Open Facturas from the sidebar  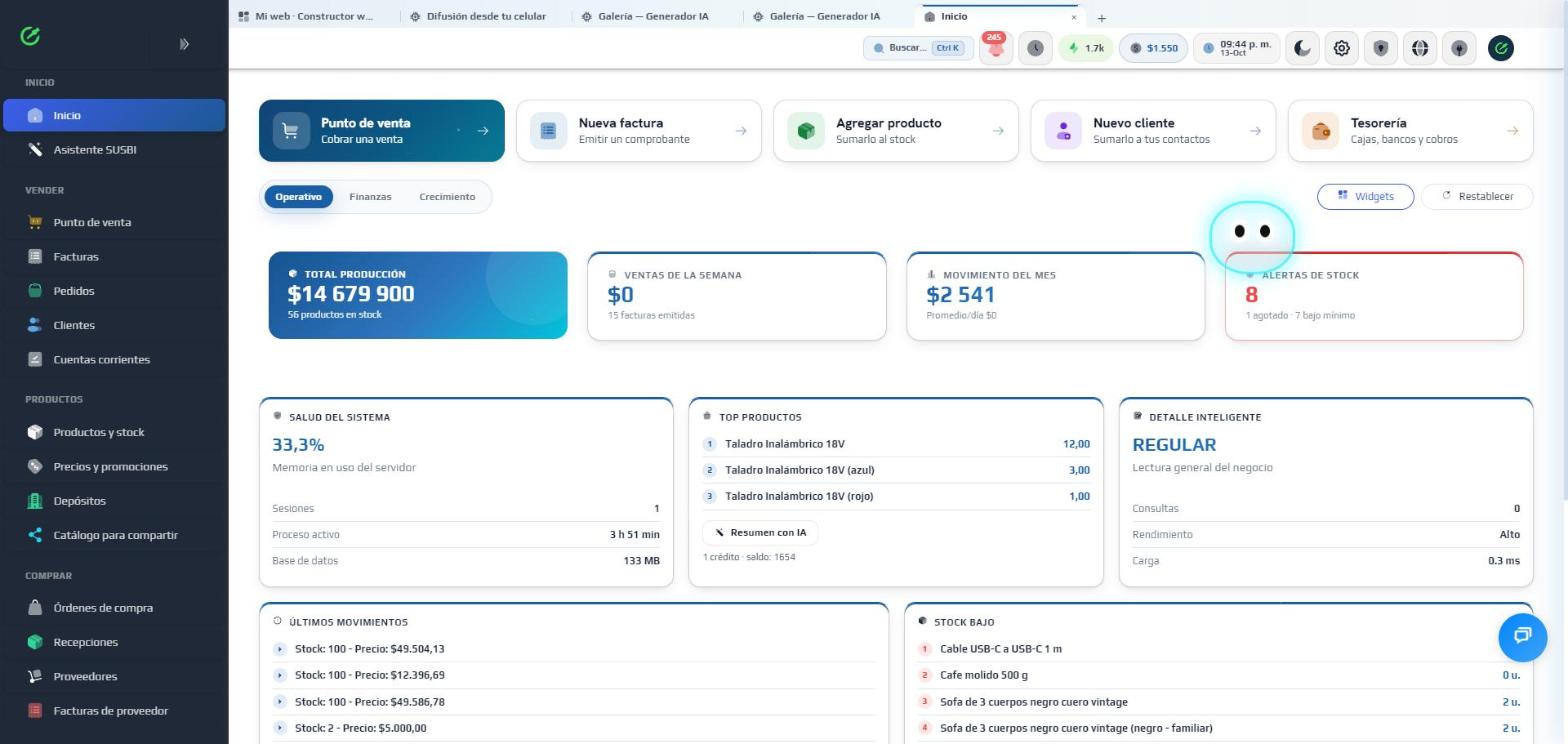coord(114,256)
